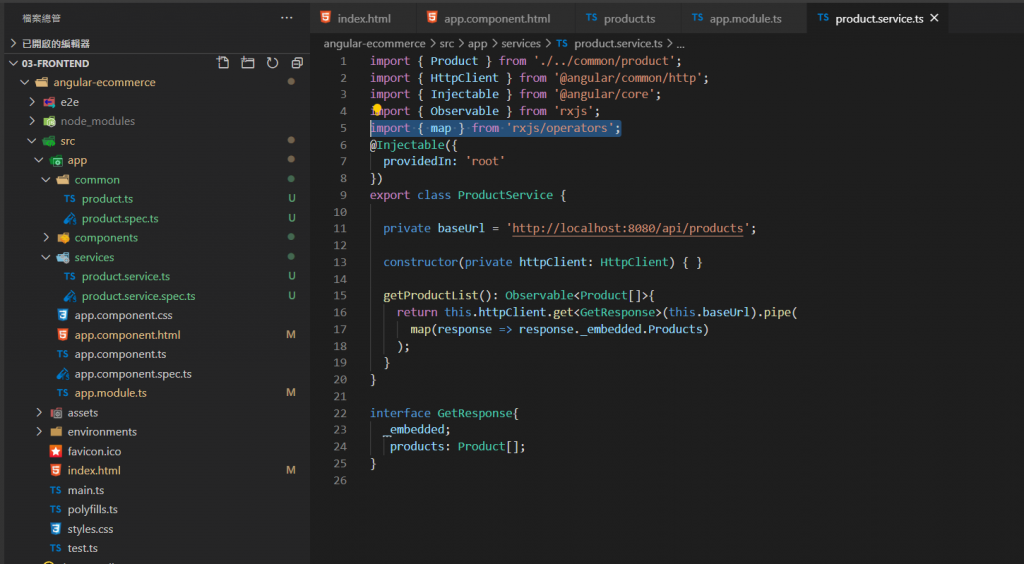
Task: Collapse the src folder chevron
Action: pyautogui.click(x=32, y=140)
